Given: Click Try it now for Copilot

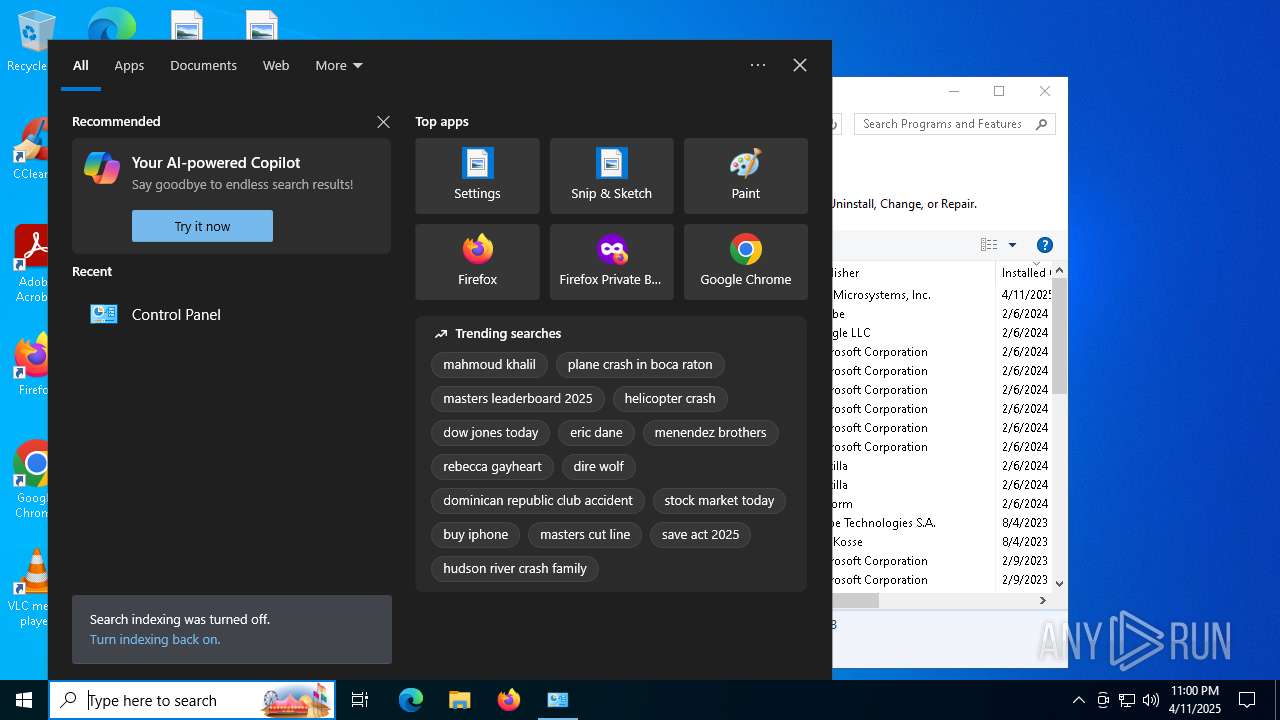Looking at the screenshot, I should 202,226.
